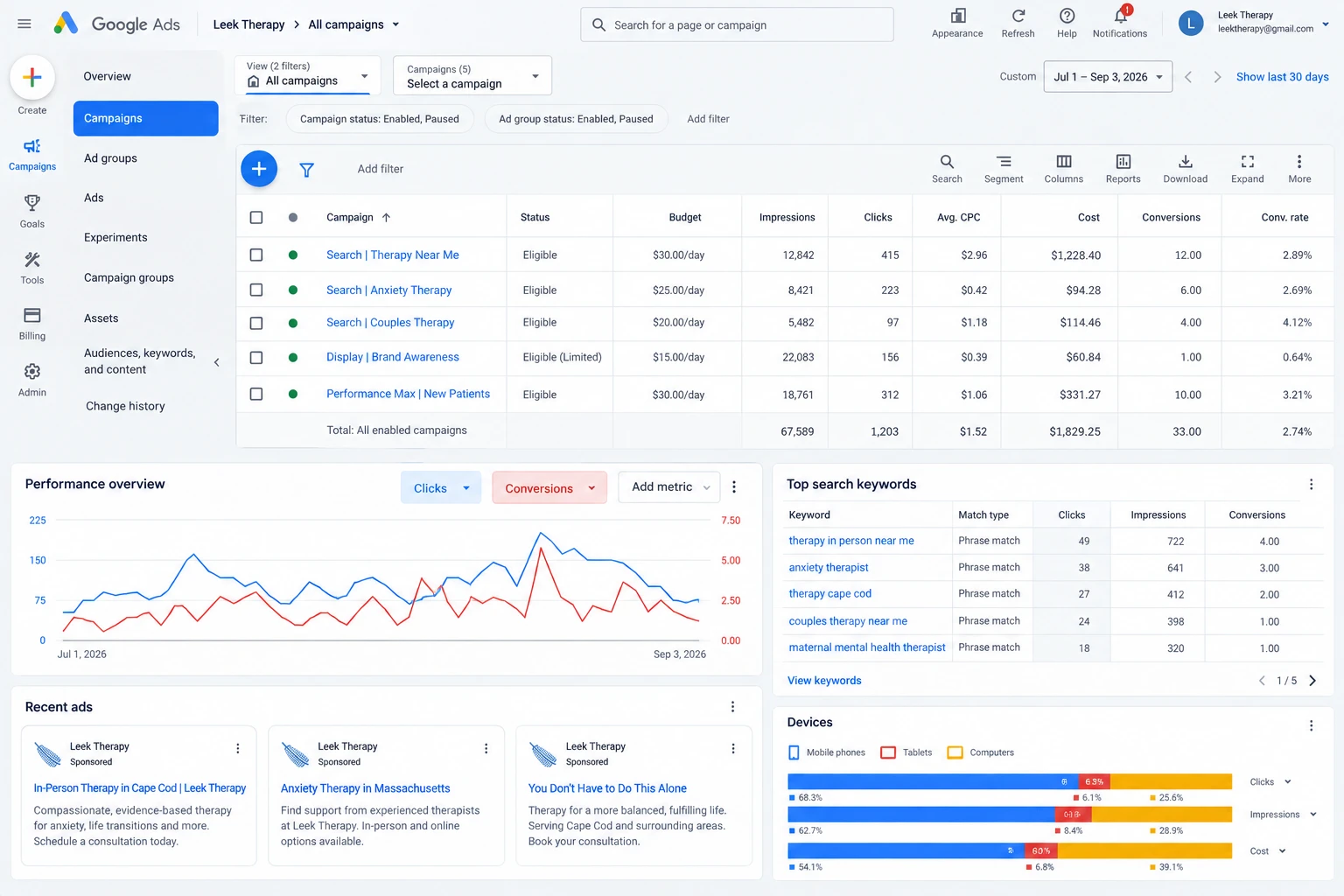
Task: Open the Display | Brand Awareness campaign
Action: (x=393, y=357)
